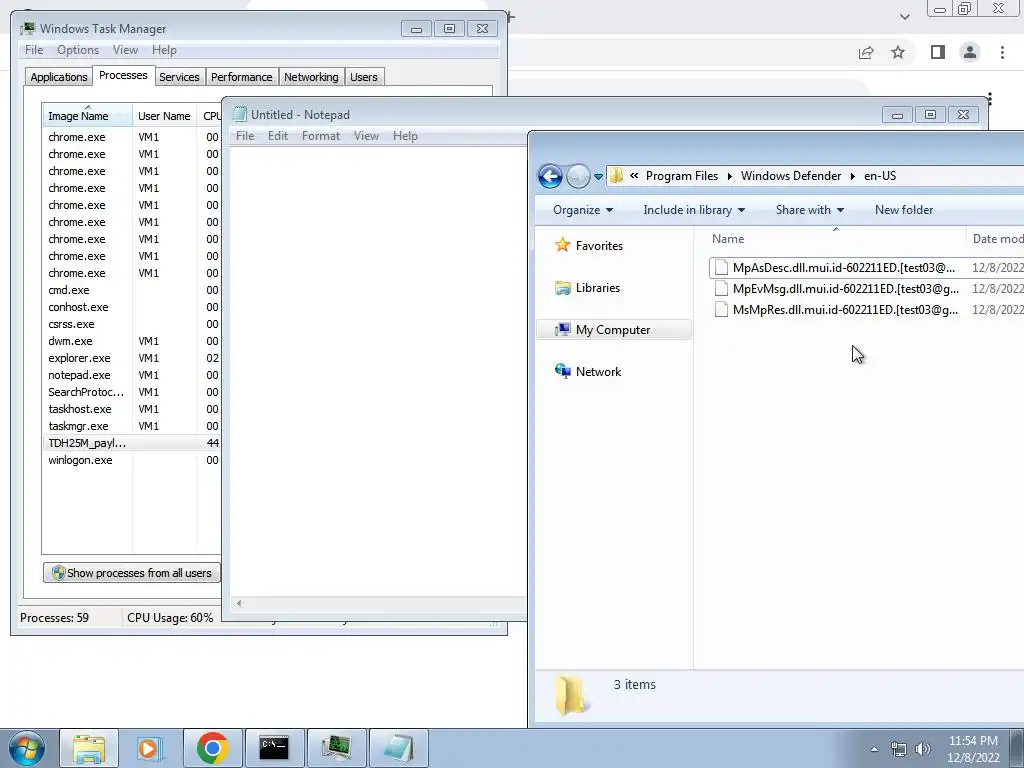Open the Include in library dropdown

(x=694, y=210)
